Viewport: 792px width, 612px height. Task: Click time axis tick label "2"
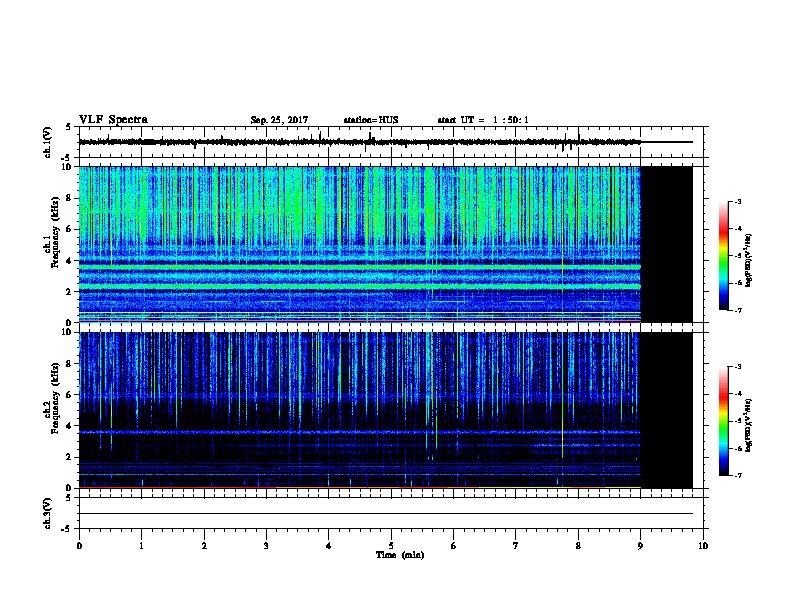coord(204,546)
